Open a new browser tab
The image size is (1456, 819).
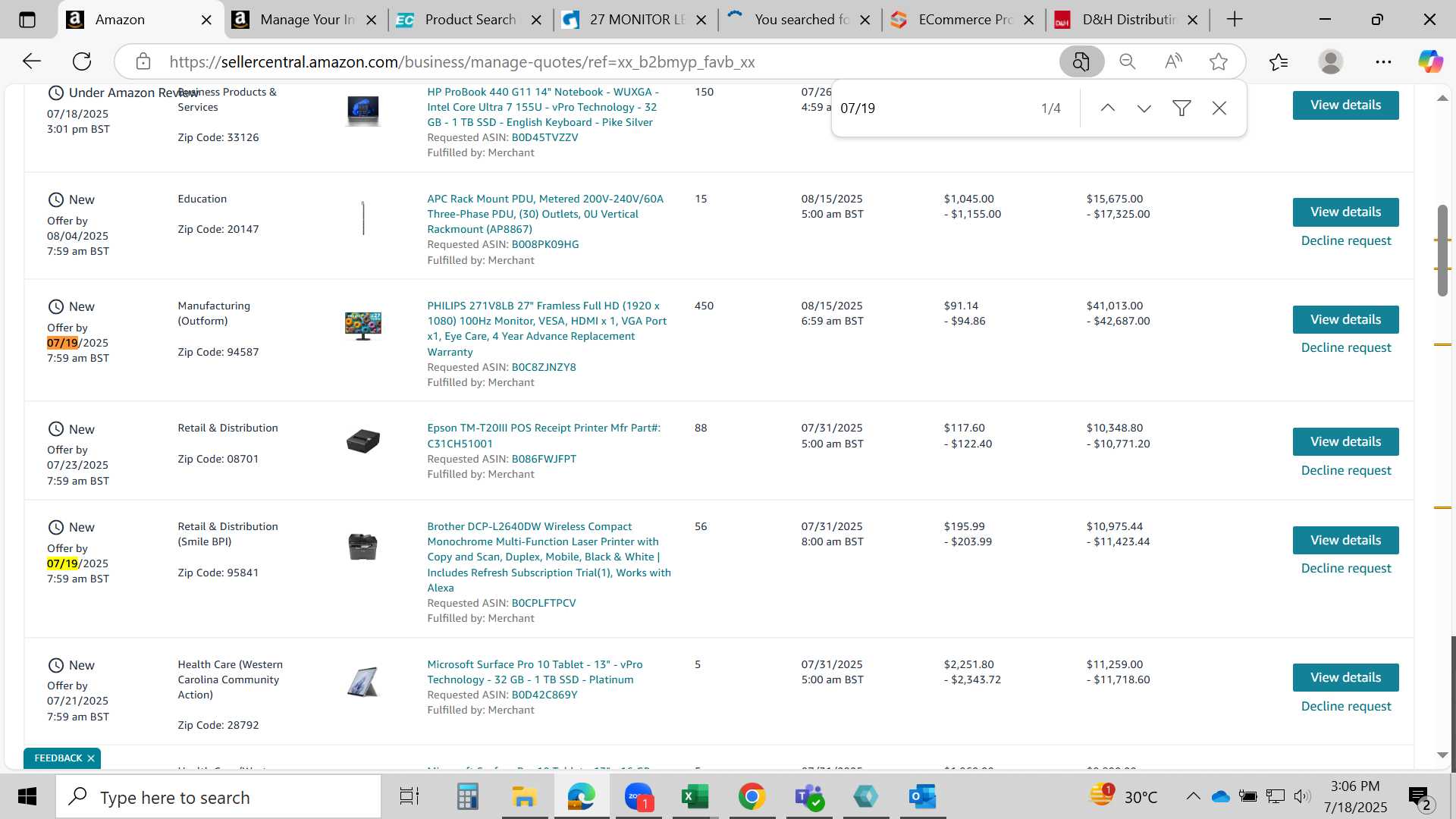click(1235, 20)
